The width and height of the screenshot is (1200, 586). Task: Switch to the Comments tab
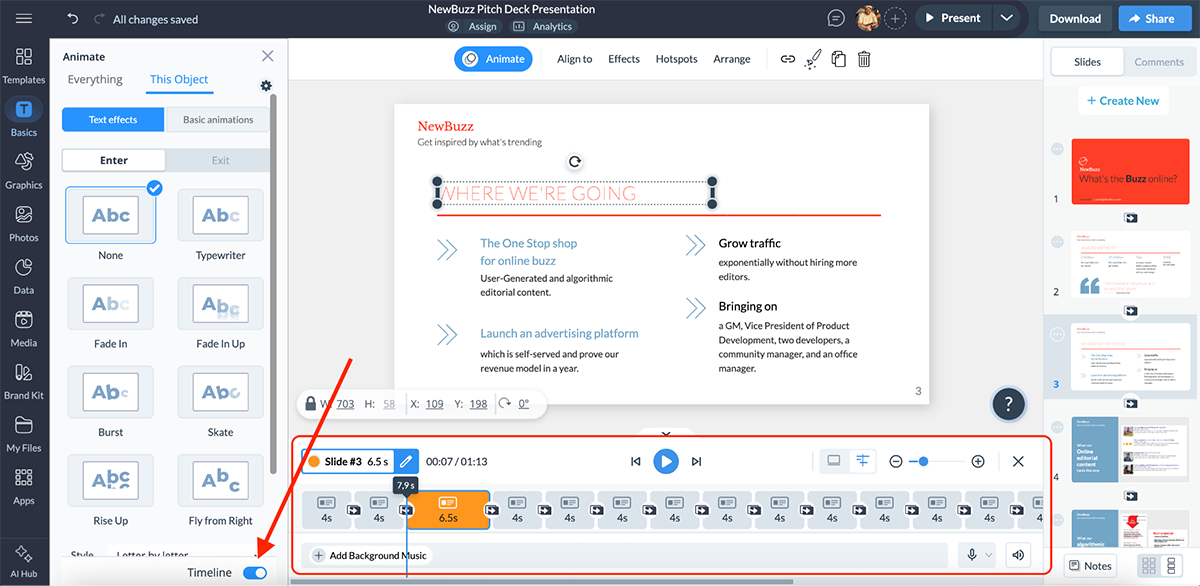pyautogui.click(x=1159, y=61)
